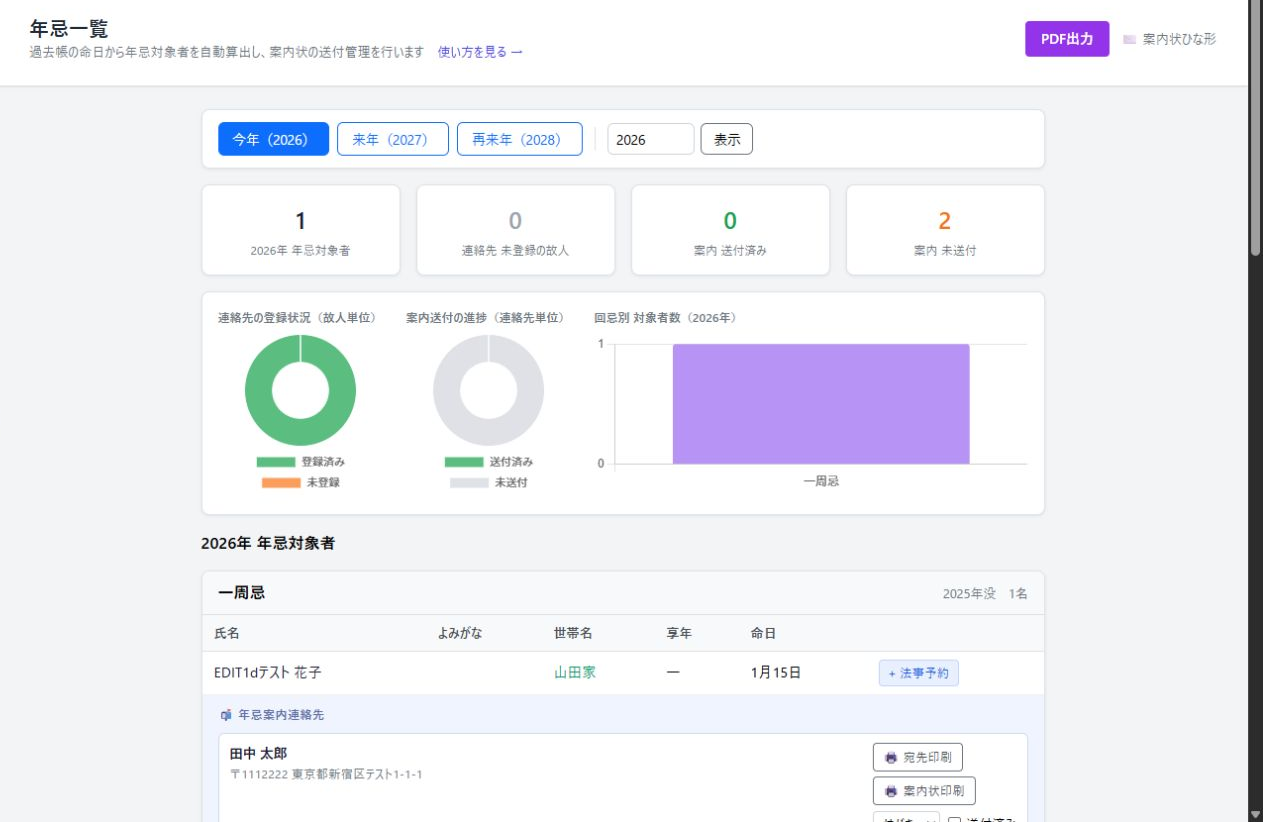Click the 案内 未送付 count card

pos(945,230)
